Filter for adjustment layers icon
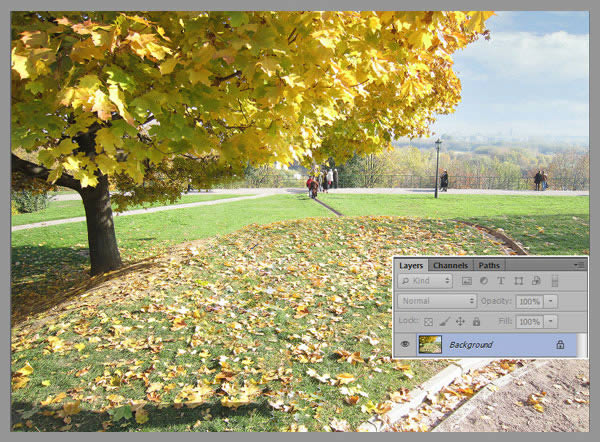 (484, 281)
